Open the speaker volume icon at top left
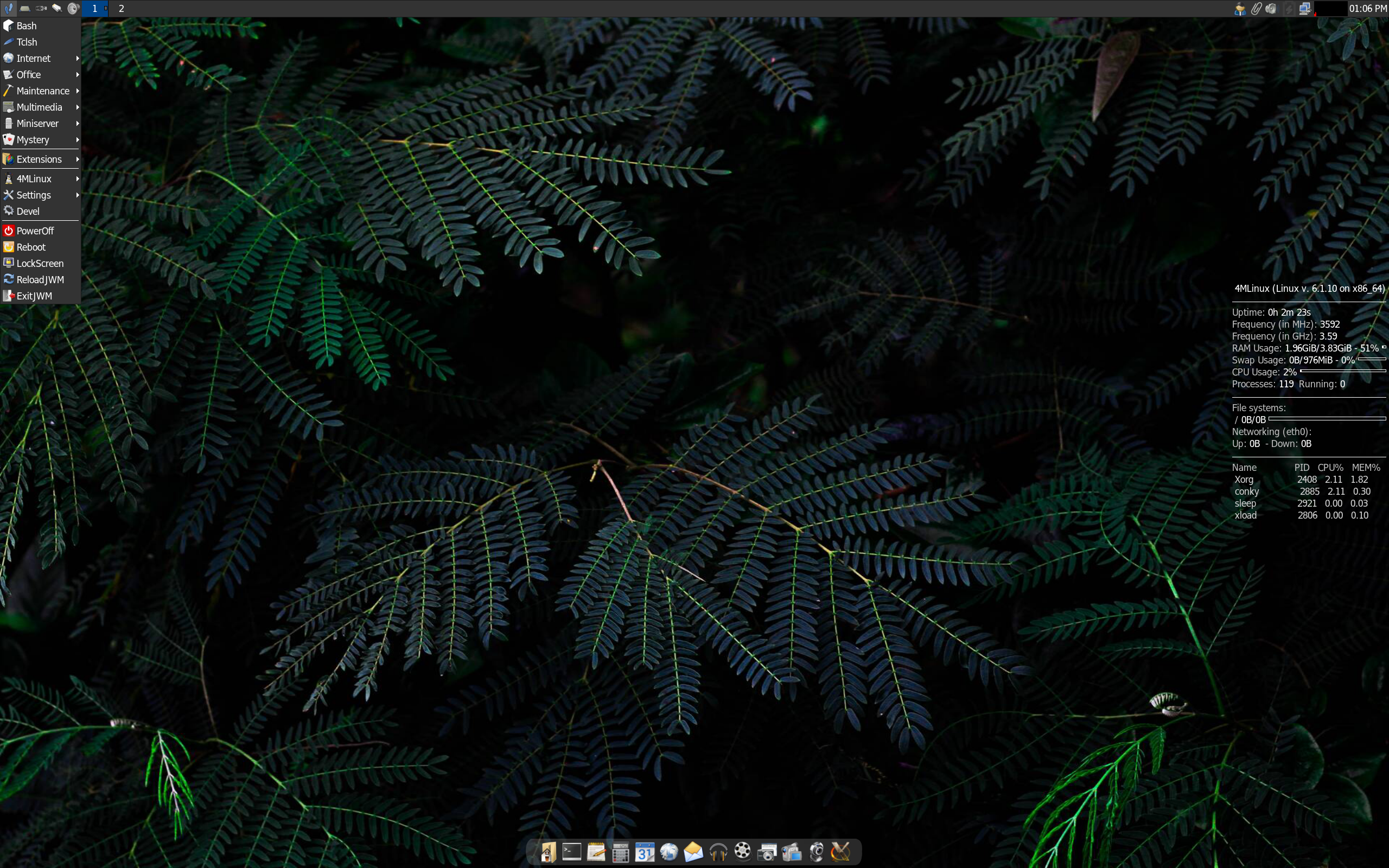1389x868 pixels. click(73, 8)
